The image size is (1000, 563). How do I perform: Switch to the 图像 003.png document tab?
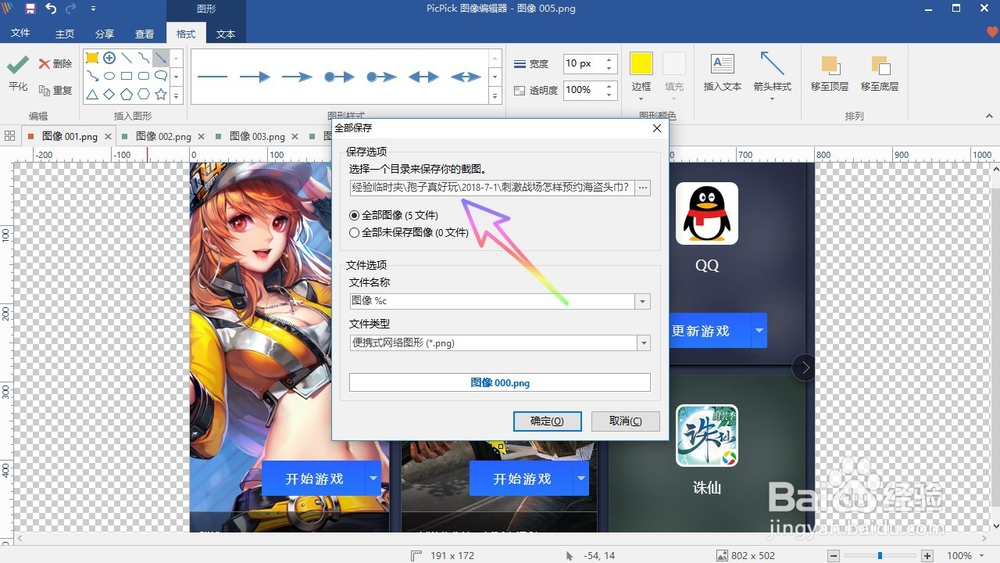click(x=257, y=136)
